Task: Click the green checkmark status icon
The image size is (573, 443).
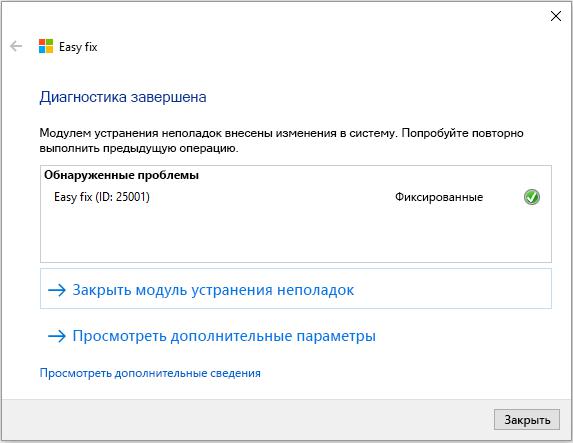Action: pos(532,197)
